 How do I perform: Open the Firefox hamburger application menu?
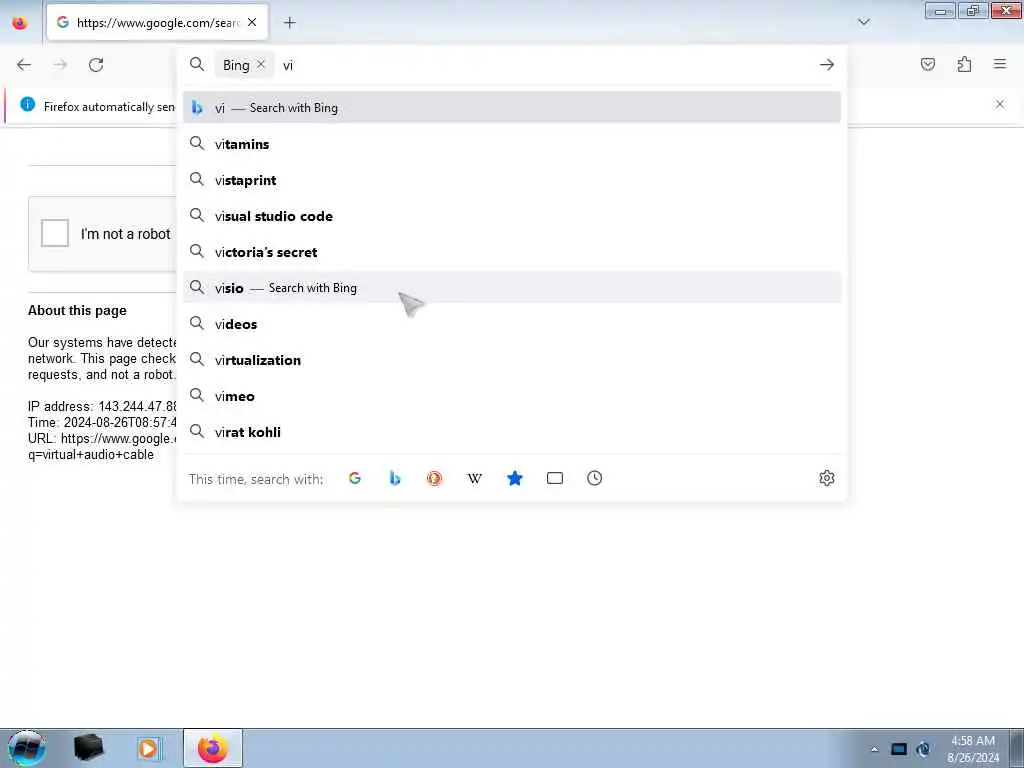click(1000, 64)
